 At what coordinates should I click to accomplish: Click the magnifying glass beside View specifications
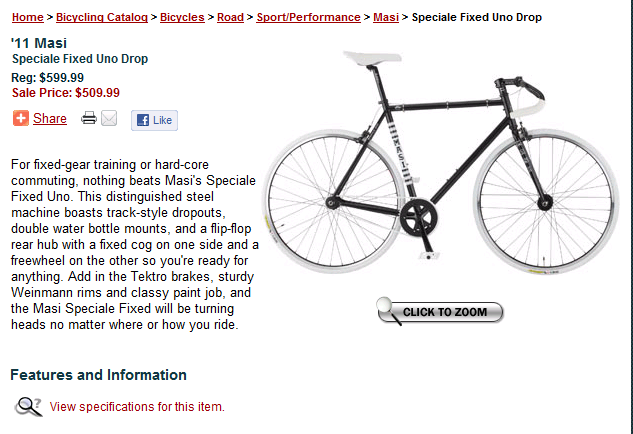click(x=29, y=406)
